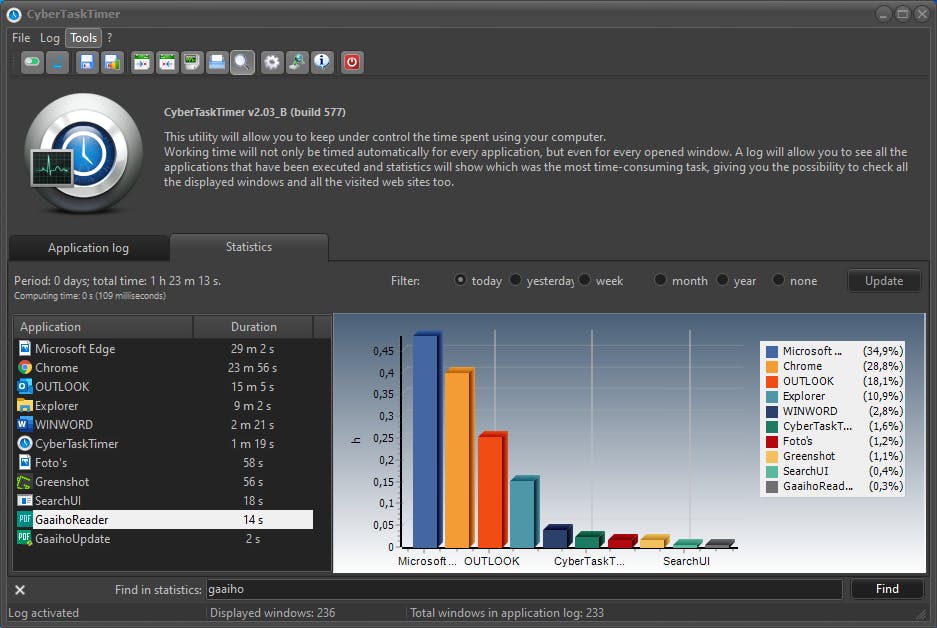Open the Log menu
This screenshot has height=628, width=937.
[x=50, y=38]
